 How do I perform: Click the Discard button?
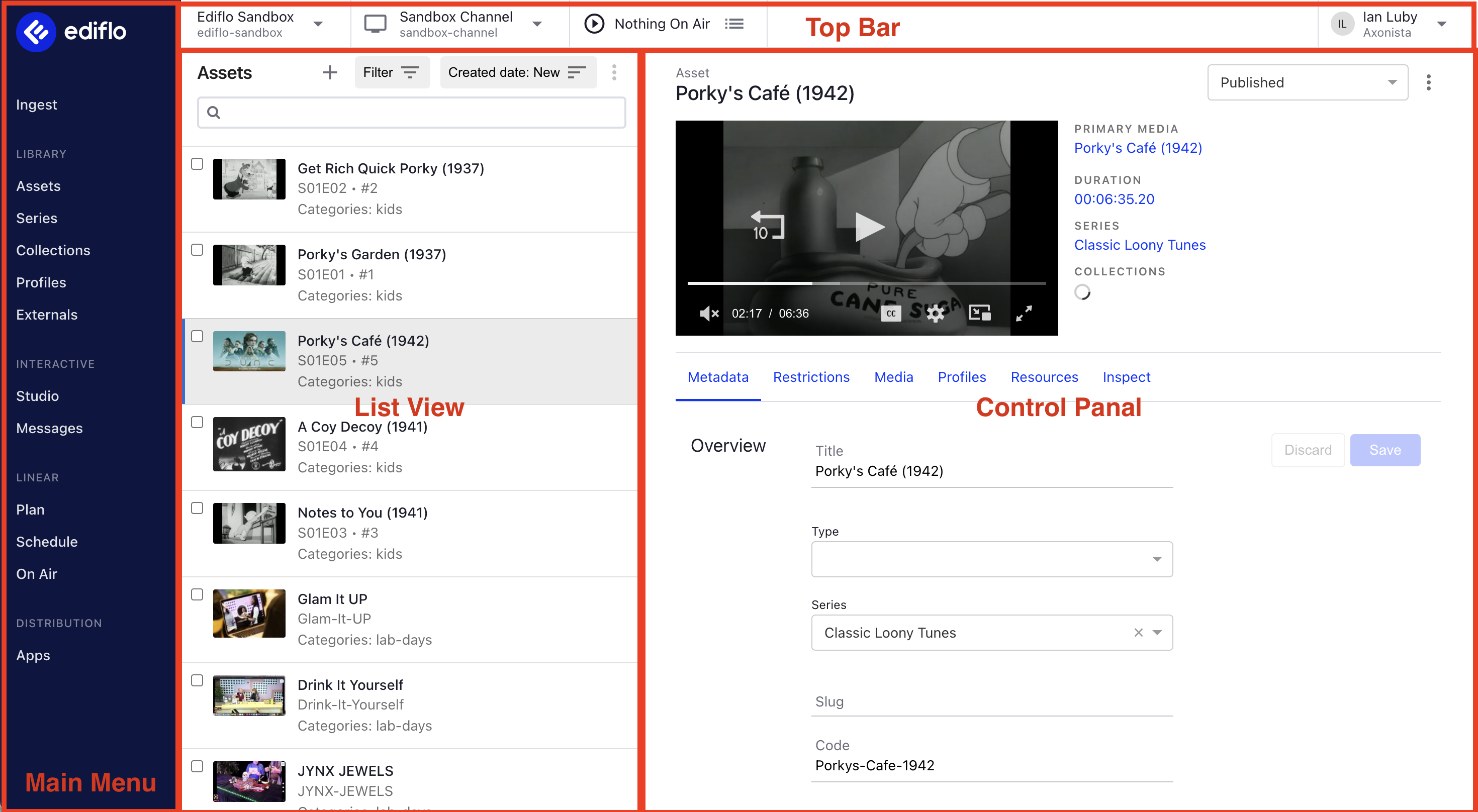(x=1308, y=450)
